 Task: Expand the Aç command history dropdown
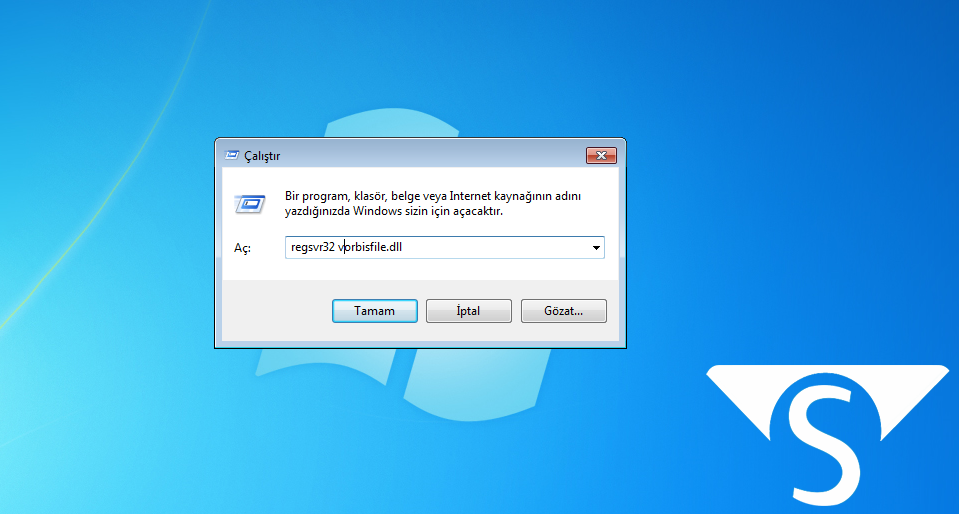point(596,248)
